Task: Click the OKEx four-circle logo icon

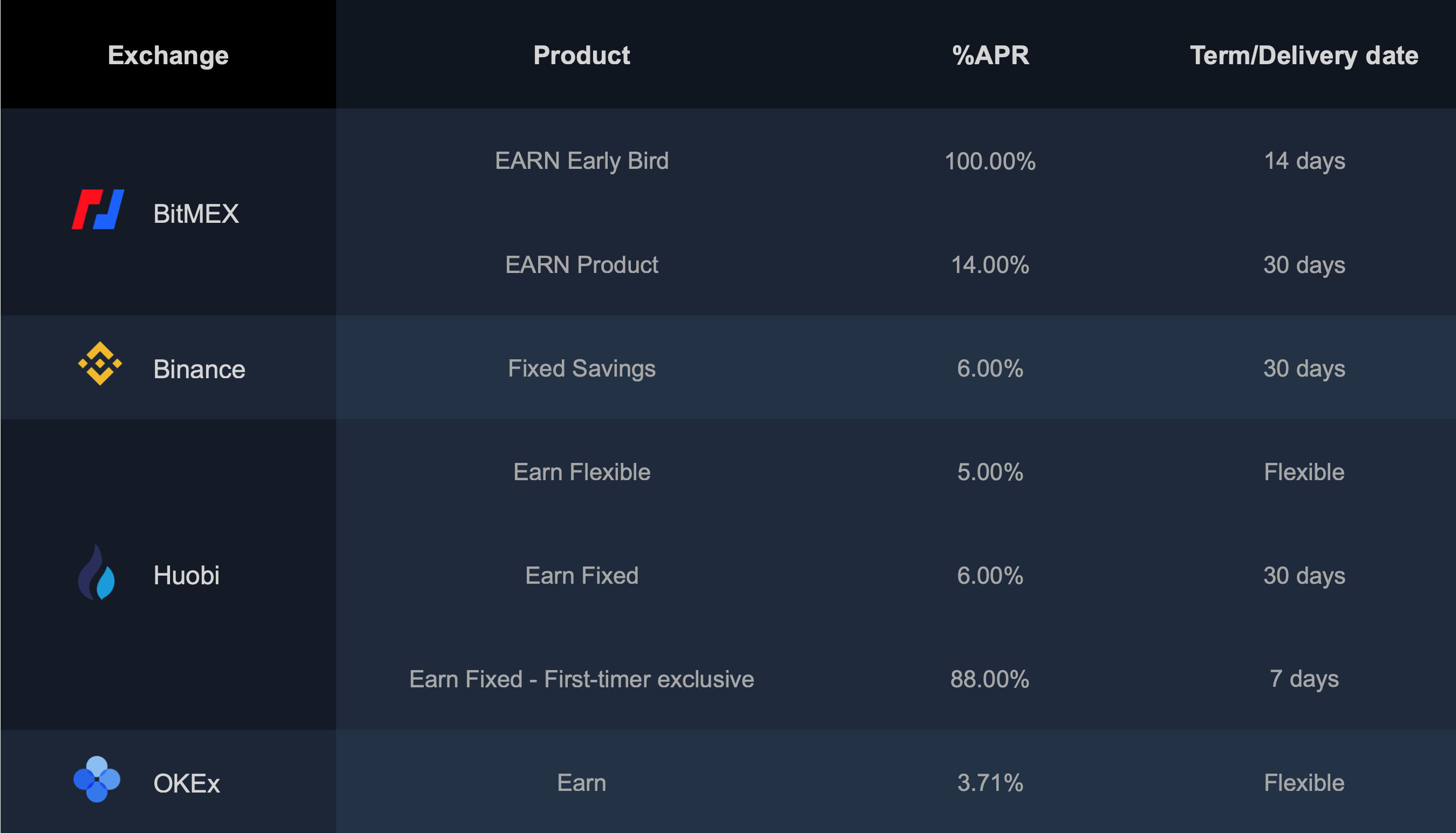Action: tap(97, 779)
